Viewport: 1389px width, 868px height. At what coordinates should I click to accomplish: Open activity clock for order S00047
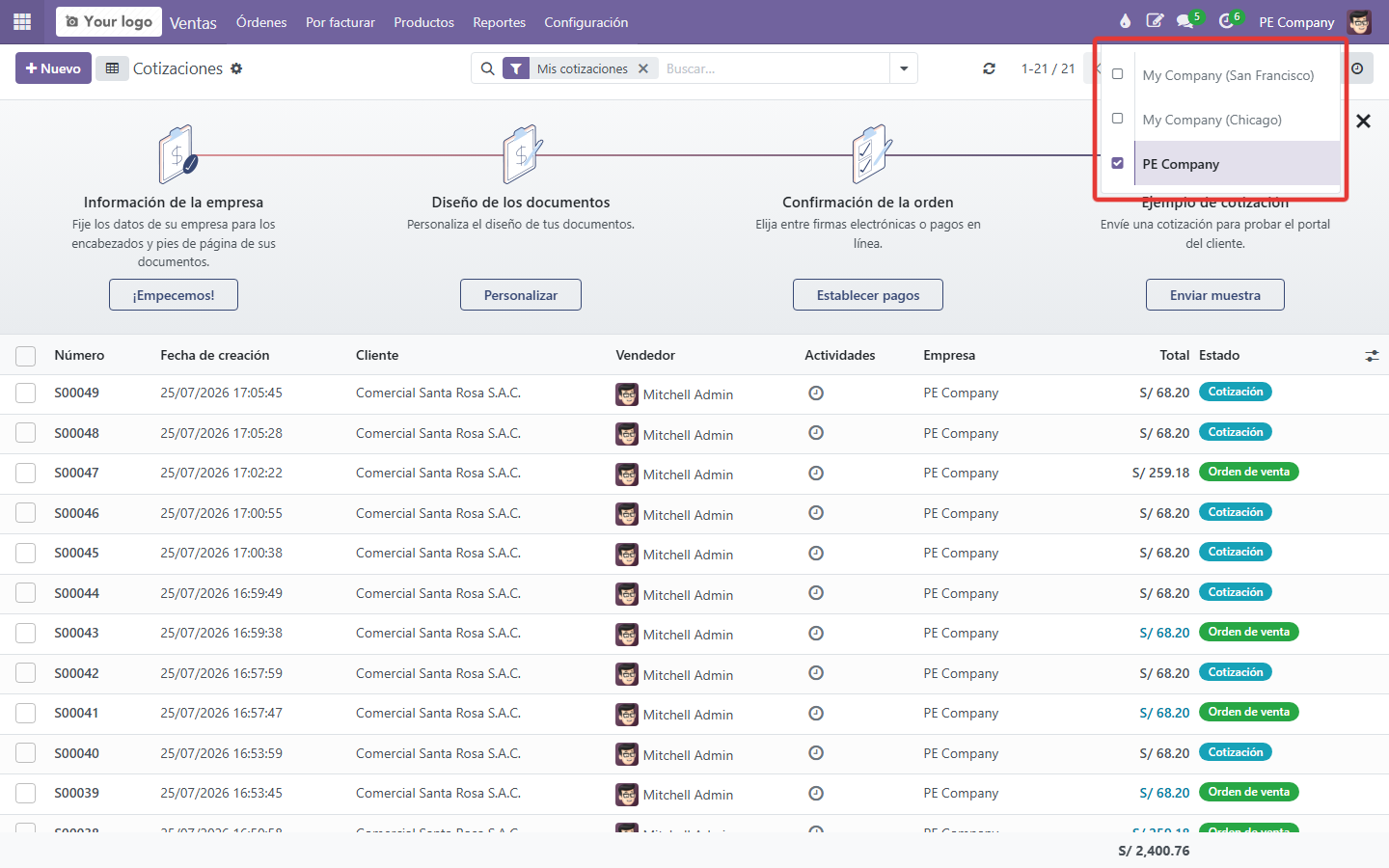click(x=816, y=474)
